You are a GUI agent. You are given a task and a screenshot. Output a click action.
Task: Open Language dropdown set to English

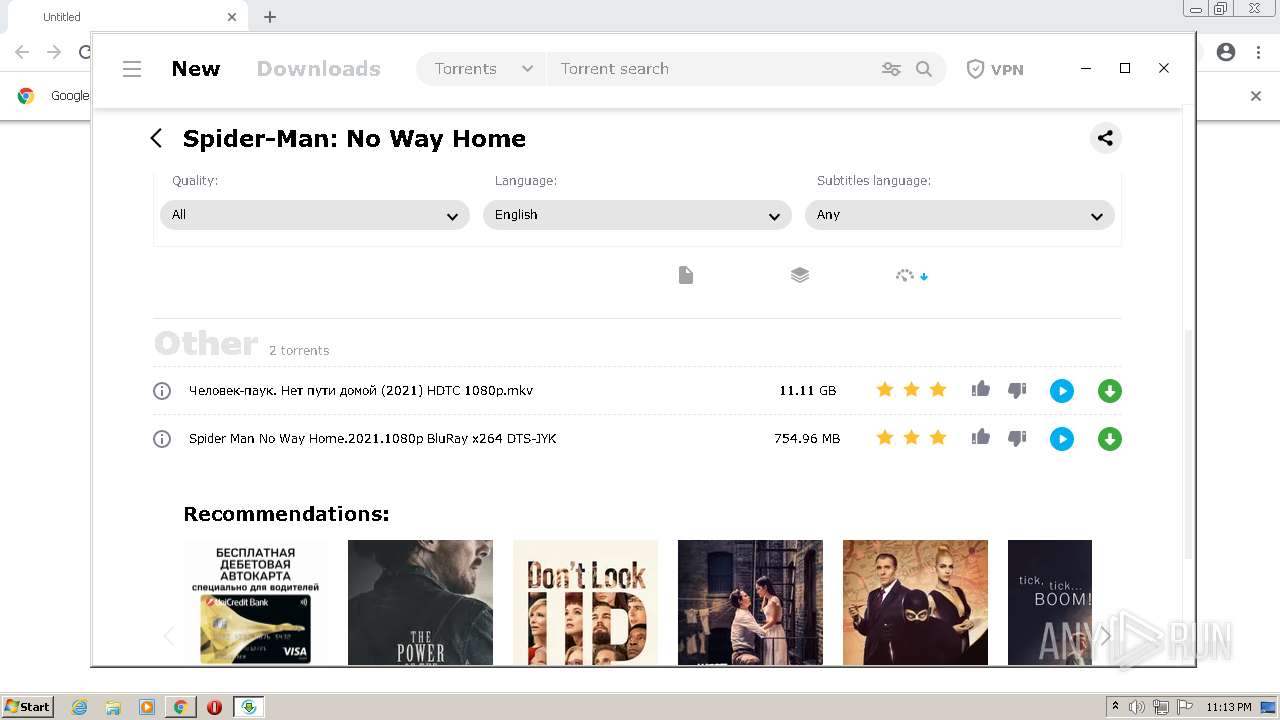[x=637, y=215]
